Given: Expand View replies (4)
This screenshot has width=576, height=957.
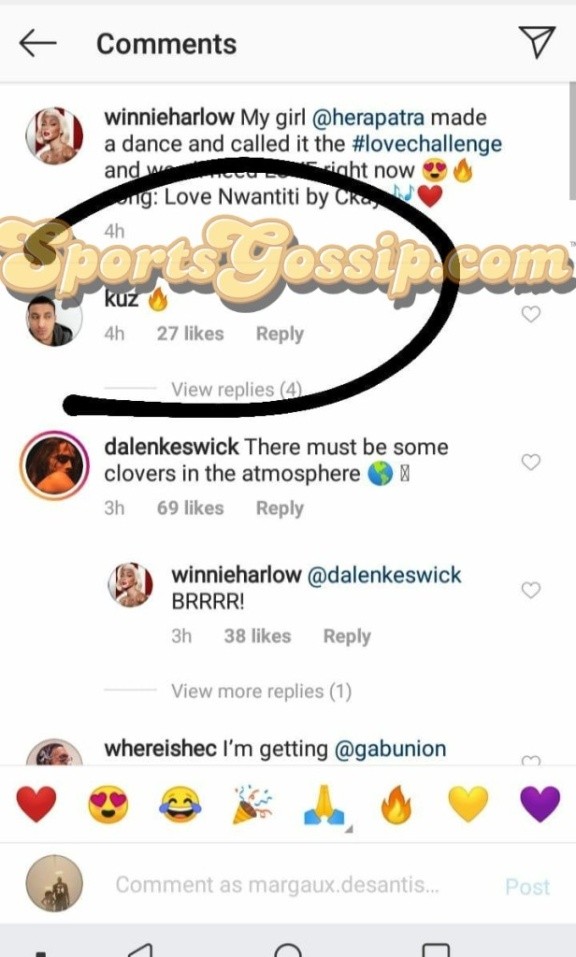Looking at the screenshot, I should 236,389.
